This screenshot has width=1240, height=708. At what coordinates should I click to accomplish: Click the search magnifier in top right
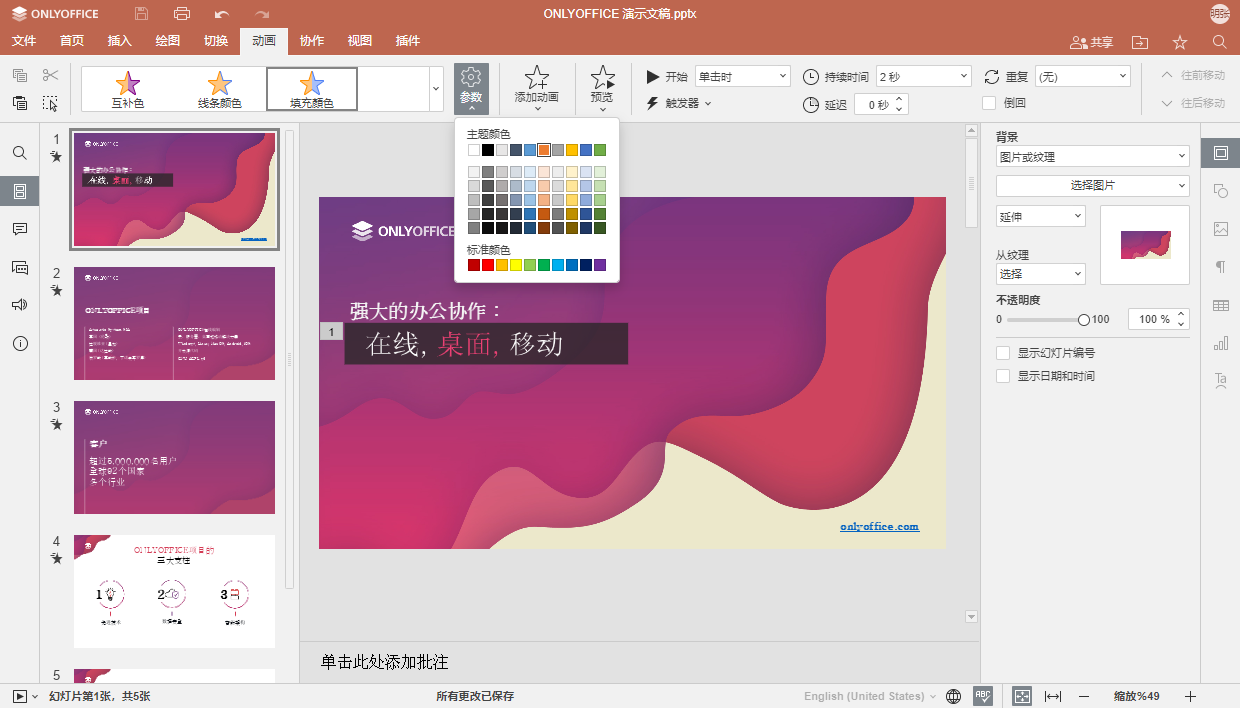(x=1220, y=42)
